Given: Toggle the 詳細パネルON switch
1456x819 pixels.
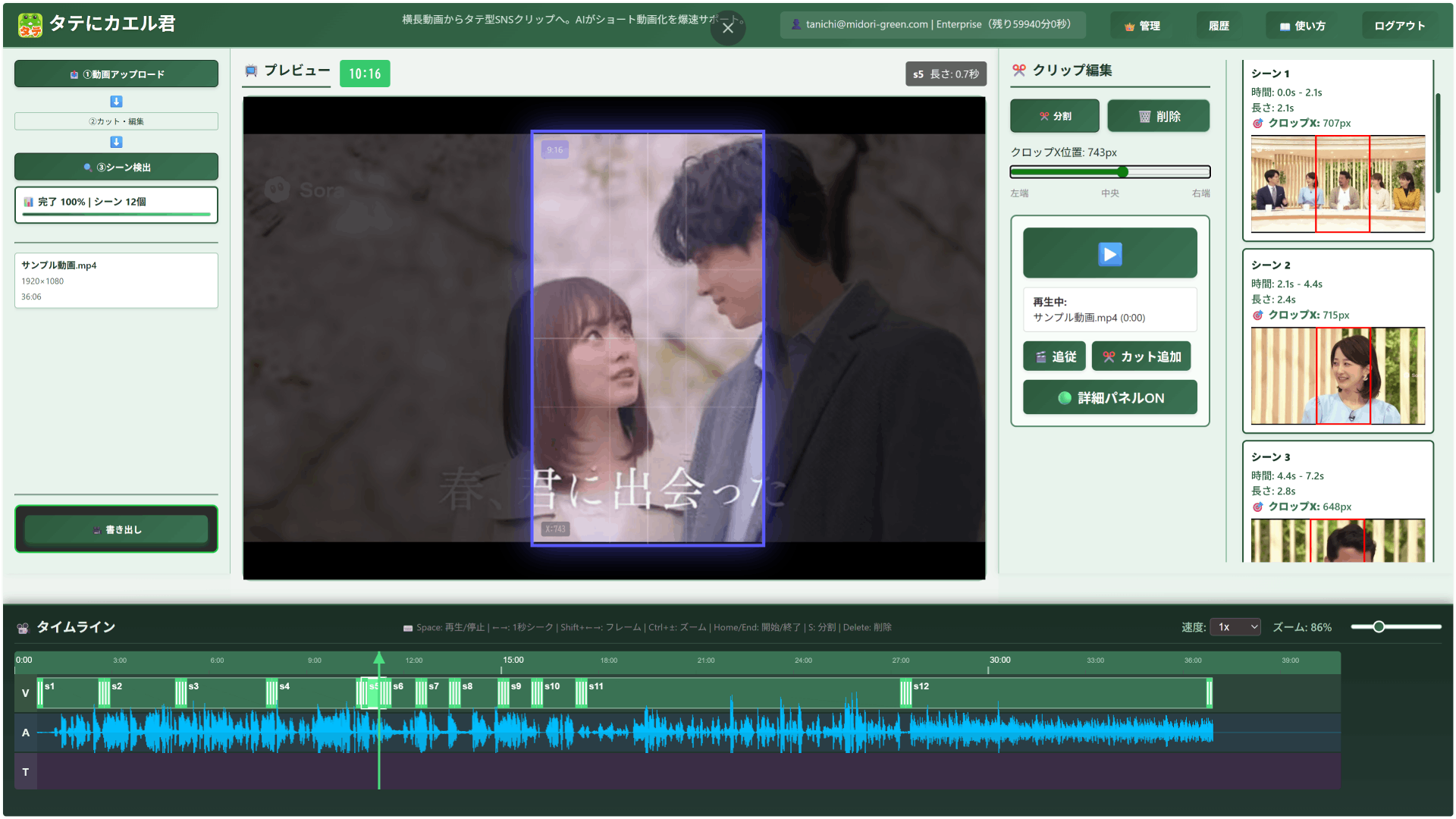Looking at the screenshot, I should click(1109, 398).
